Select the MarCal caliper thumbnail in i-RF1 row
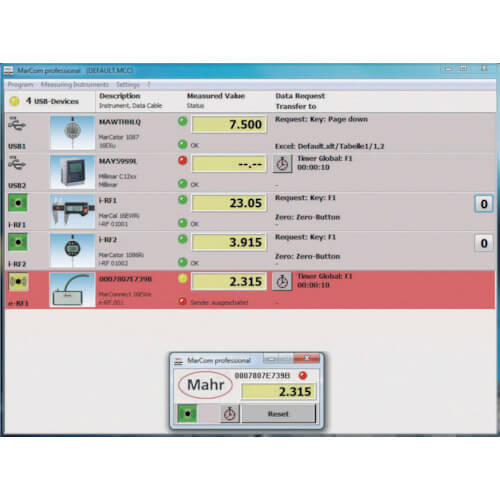This screenshot has width=500, height=500. [72, 211]
